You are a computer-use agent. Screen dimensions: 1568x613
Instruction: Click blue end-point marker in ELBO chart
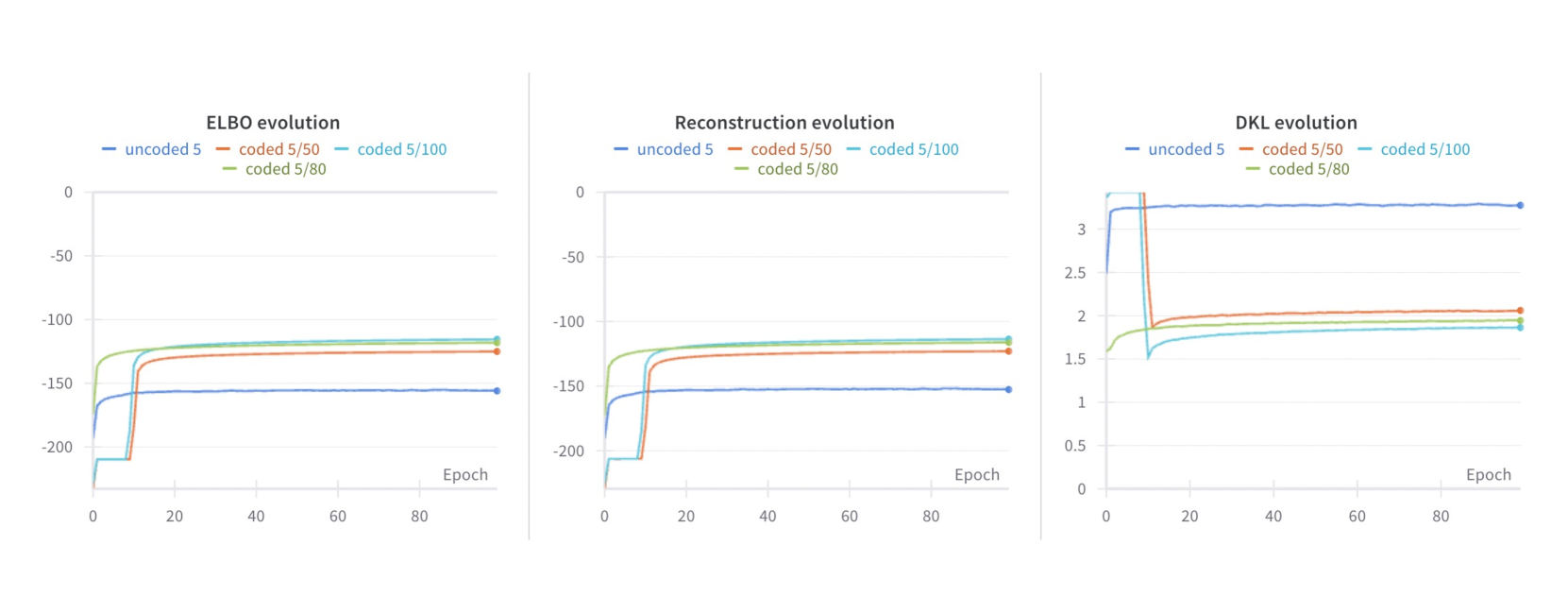click(497, 390)
